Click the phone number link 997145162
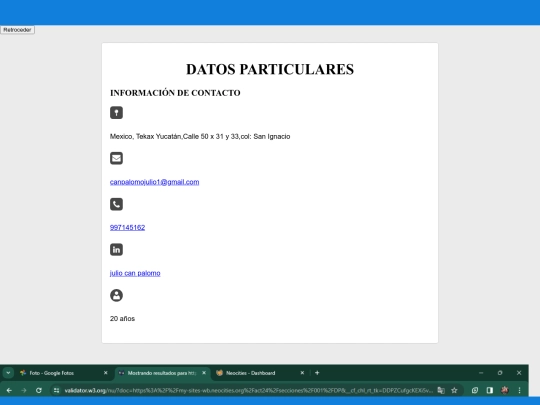 (x=127, y=227)
